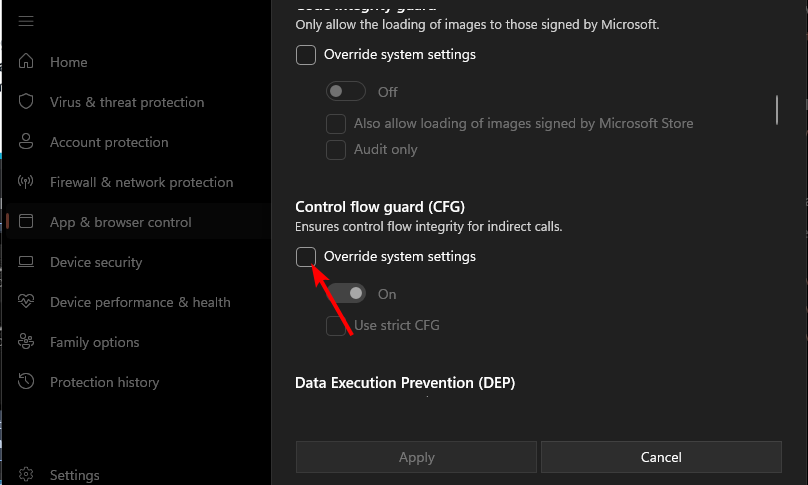This screenshot has height=485, width=808.
Task: Select the Virus & threat protection shield icon
Action: [27, 102]
